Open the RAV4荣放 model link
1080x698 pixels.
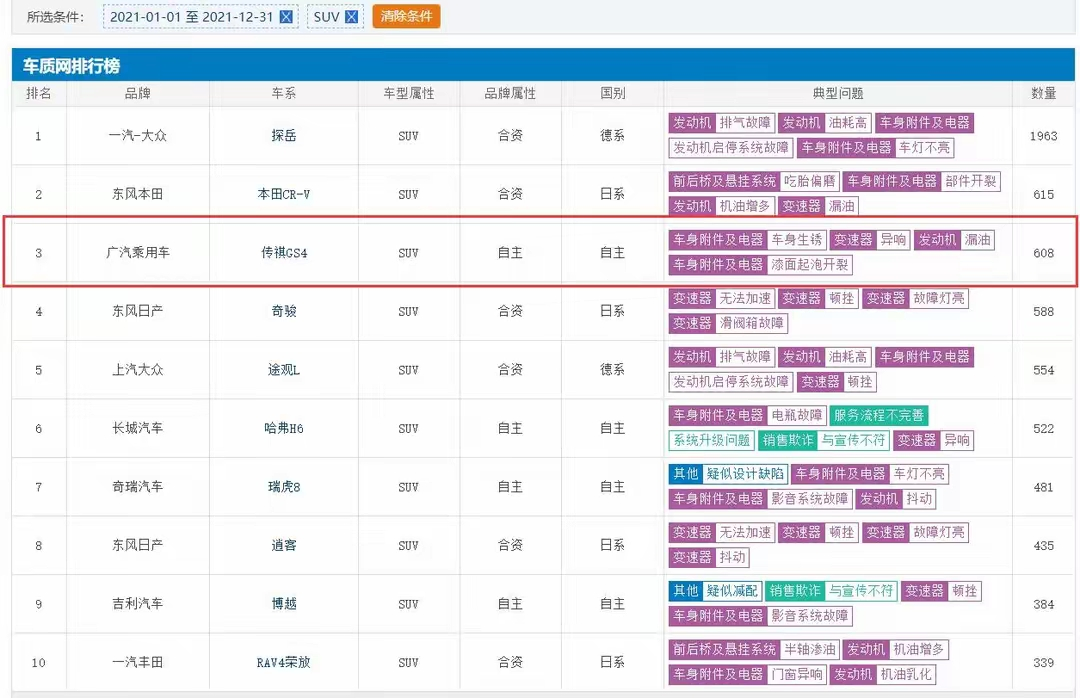tap(284, 663)
